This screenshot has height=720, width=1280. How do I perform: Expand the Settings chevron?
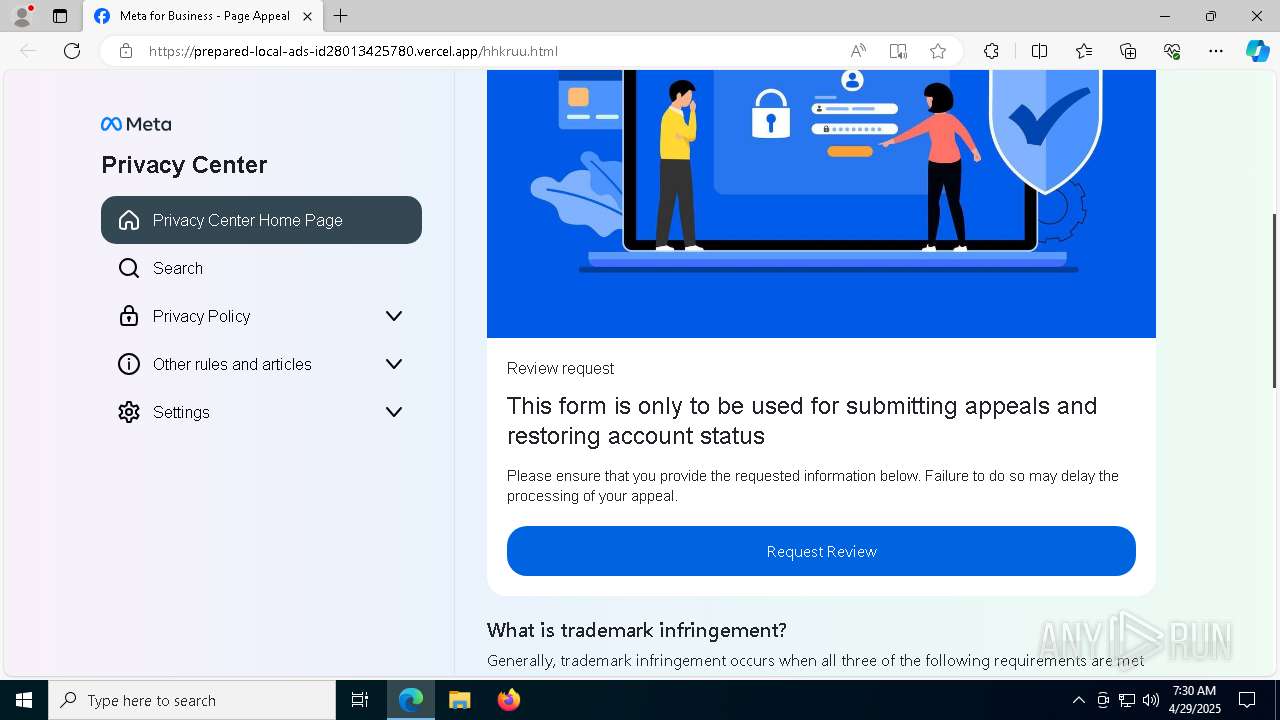tap(394, 412)
